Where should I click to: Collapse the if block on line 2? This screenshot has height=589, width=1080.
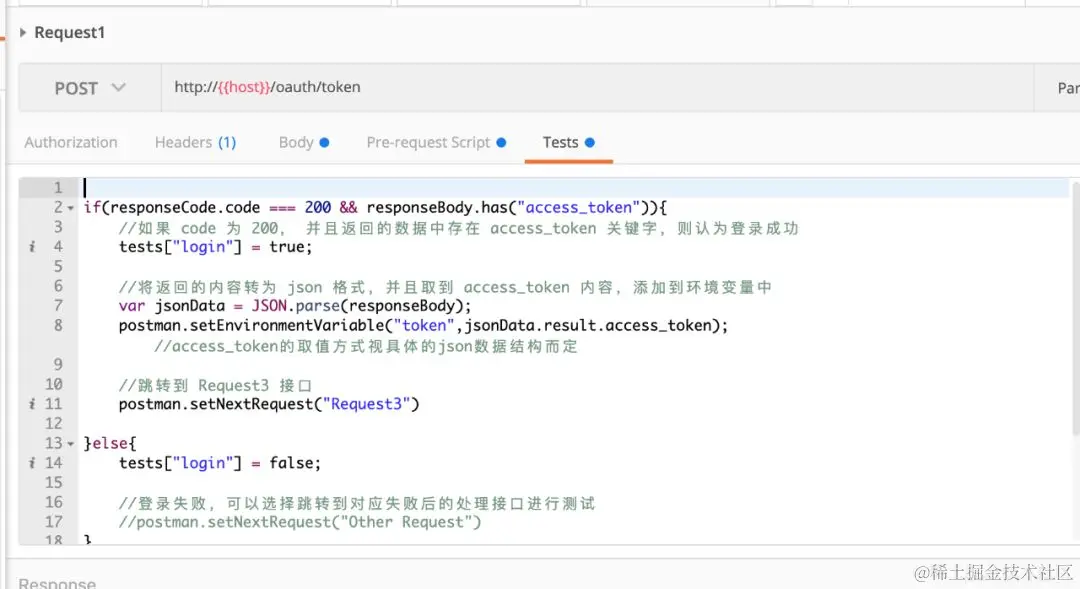tap(68, 206)
